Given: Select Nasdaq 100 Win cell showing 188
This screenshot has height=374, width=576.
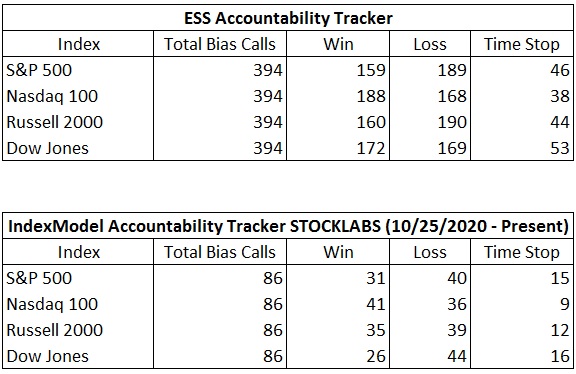Looking at the screenshot, I should coord(371,96).
